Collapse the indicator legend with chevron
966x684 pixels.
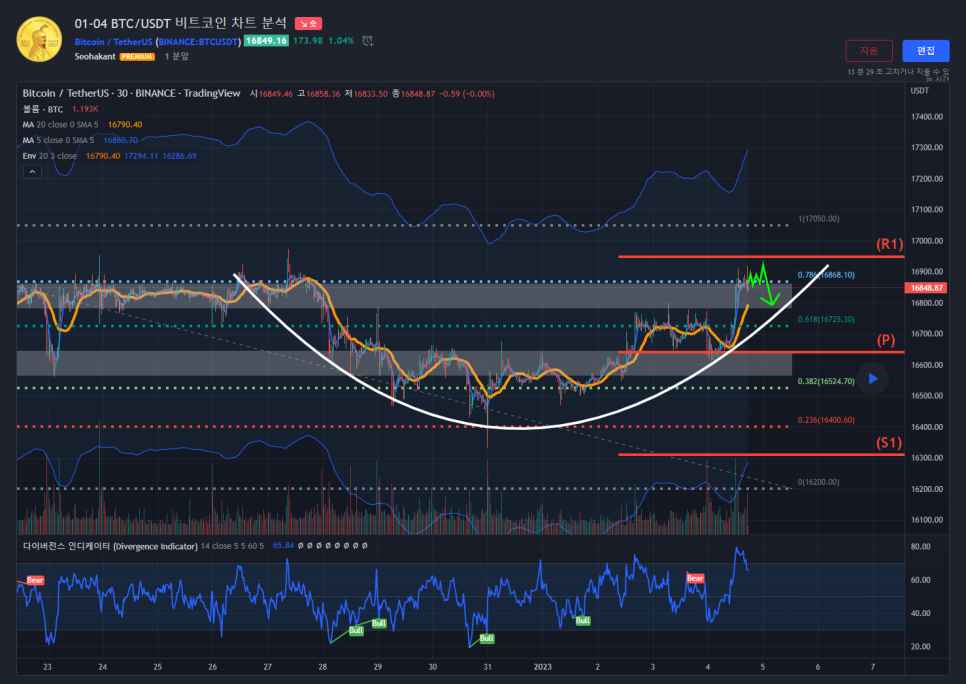pyautogui.click(x=32, y=172)
